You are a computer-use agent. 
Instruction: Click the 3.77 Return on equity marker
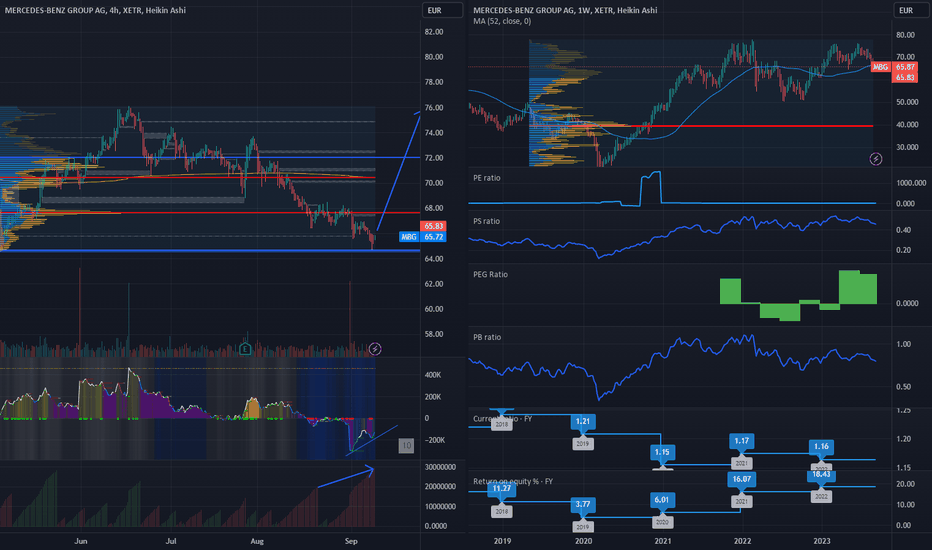pos(582,505)
